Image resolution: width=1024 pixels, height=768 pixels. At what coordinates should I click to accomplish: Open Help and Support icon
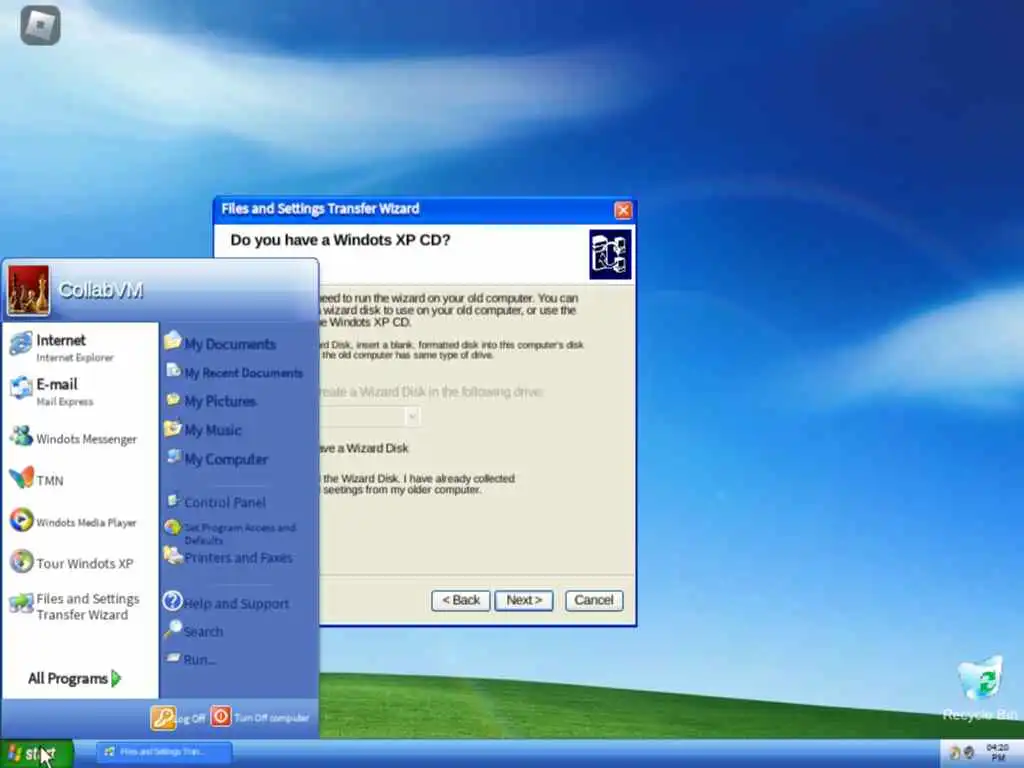pyautogui.click(x=172, y=601)
